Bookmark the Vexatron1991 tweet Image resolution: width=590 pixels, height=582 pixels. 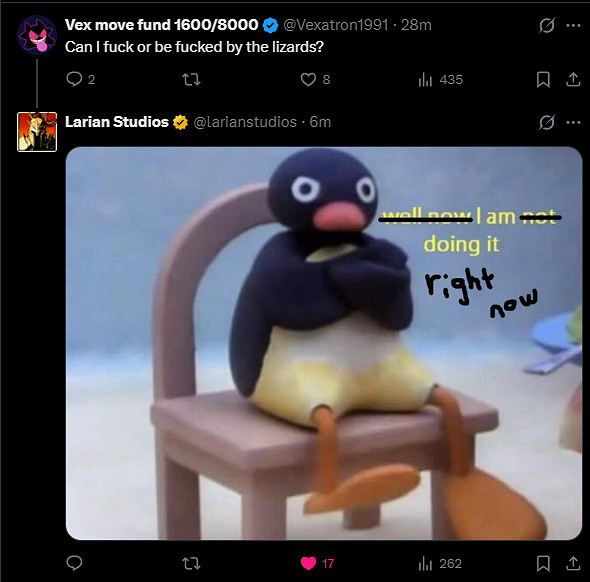(543, 79)
